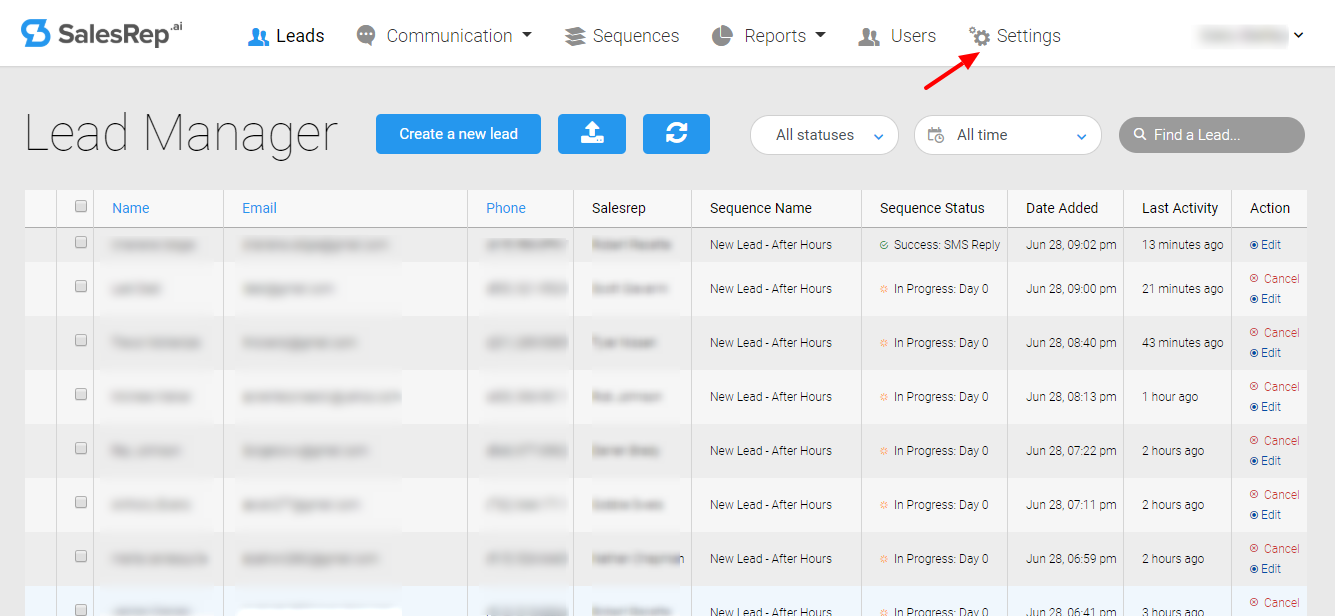Click the Last Activity column header

(1180, 208)
